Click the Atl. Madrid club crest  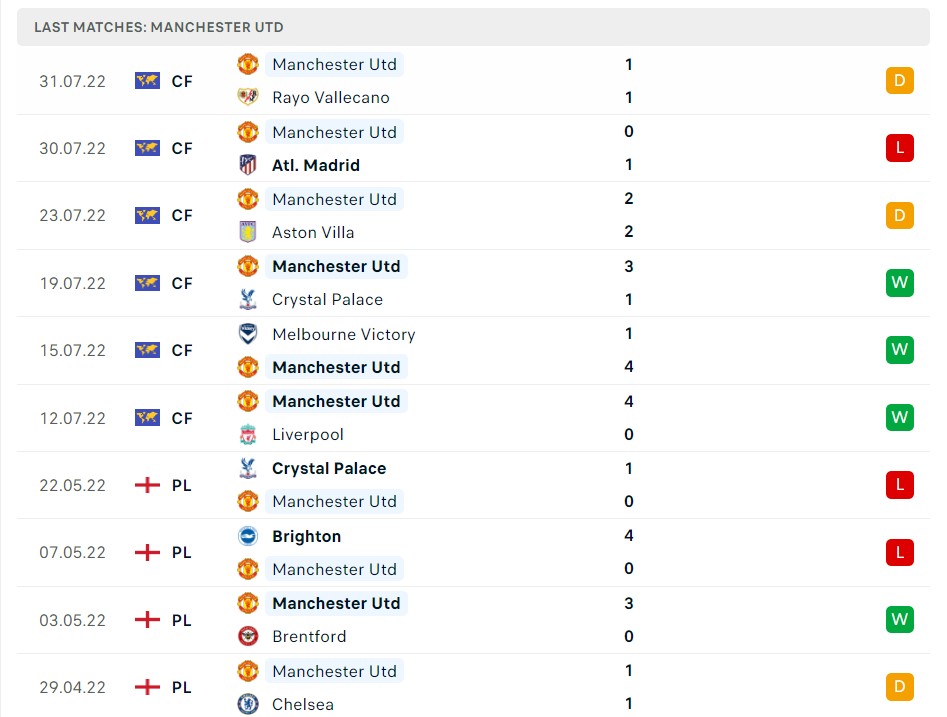click(247, 165)
